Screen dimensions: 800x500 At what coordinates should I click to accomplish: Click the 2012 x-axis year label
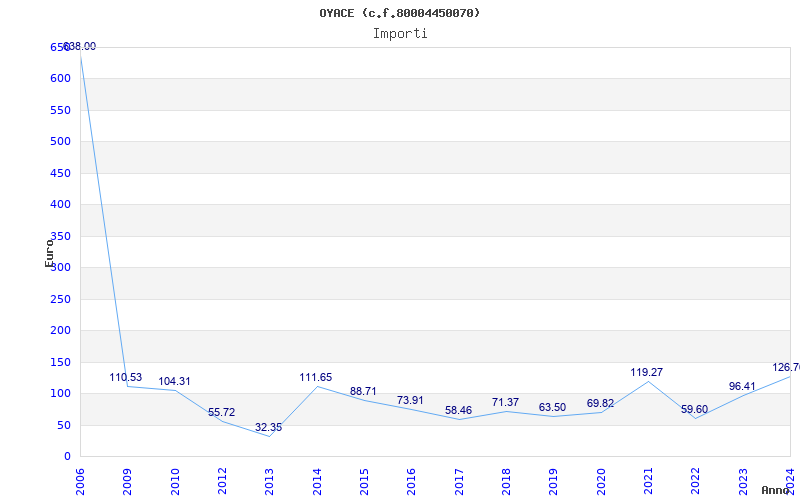point(222,482)
